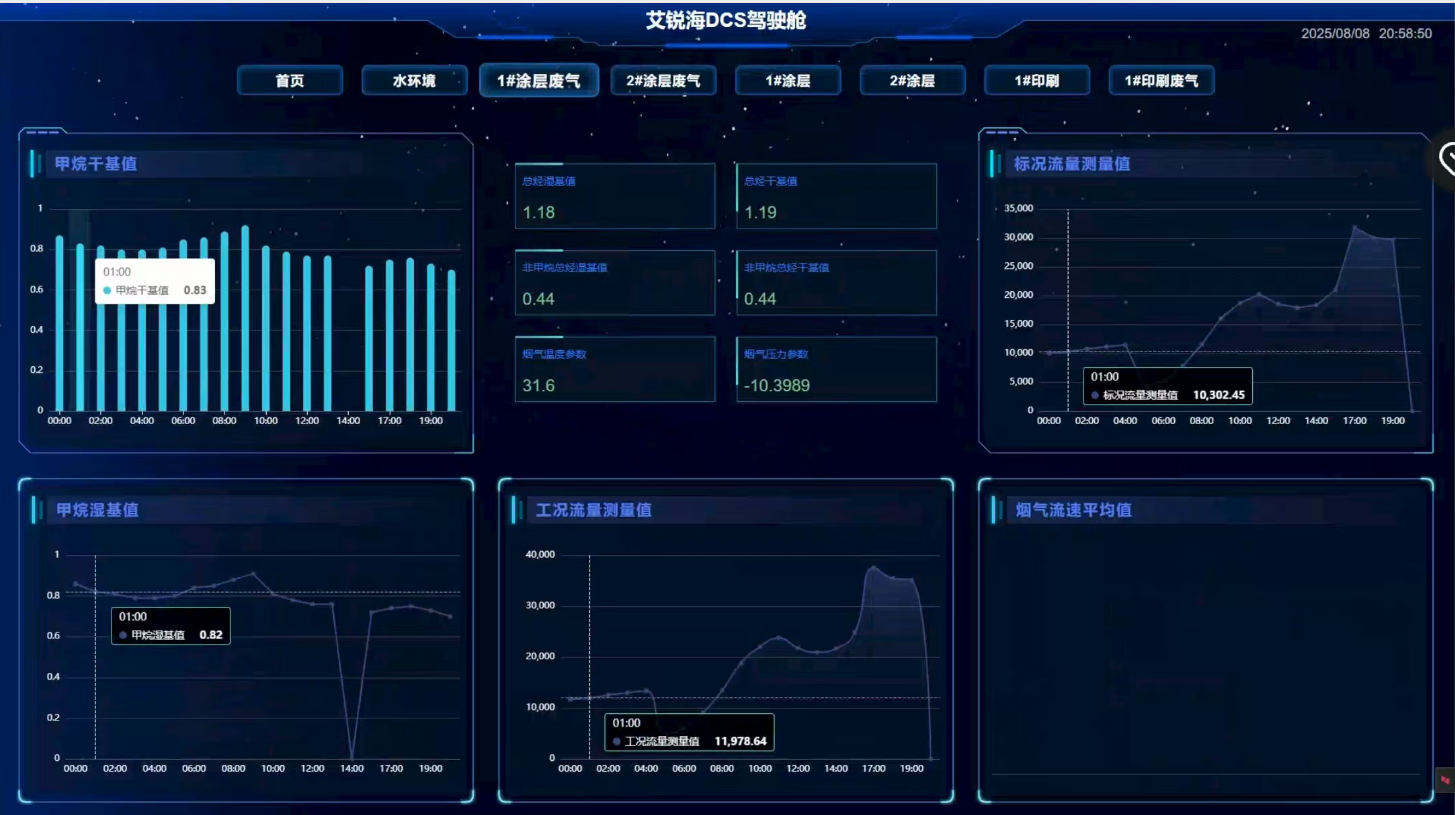Click the date and time display in header
This screenshot has height=815, width=1455.
[x=1366, y=33]
